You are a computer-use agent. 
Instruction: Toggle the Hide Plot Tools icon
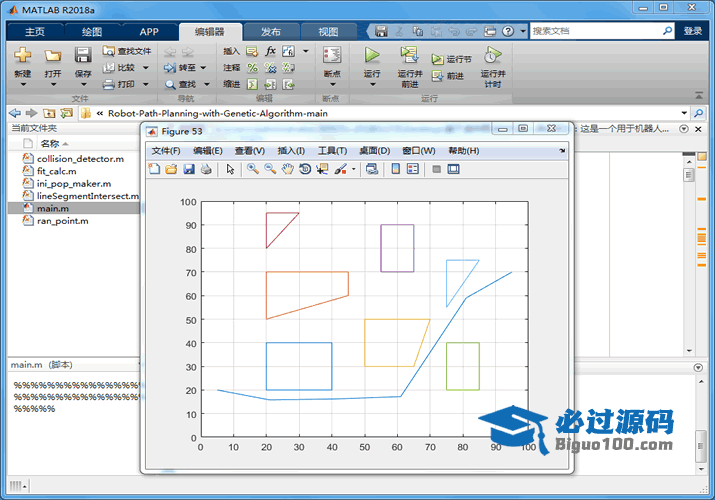click(436, 169)
